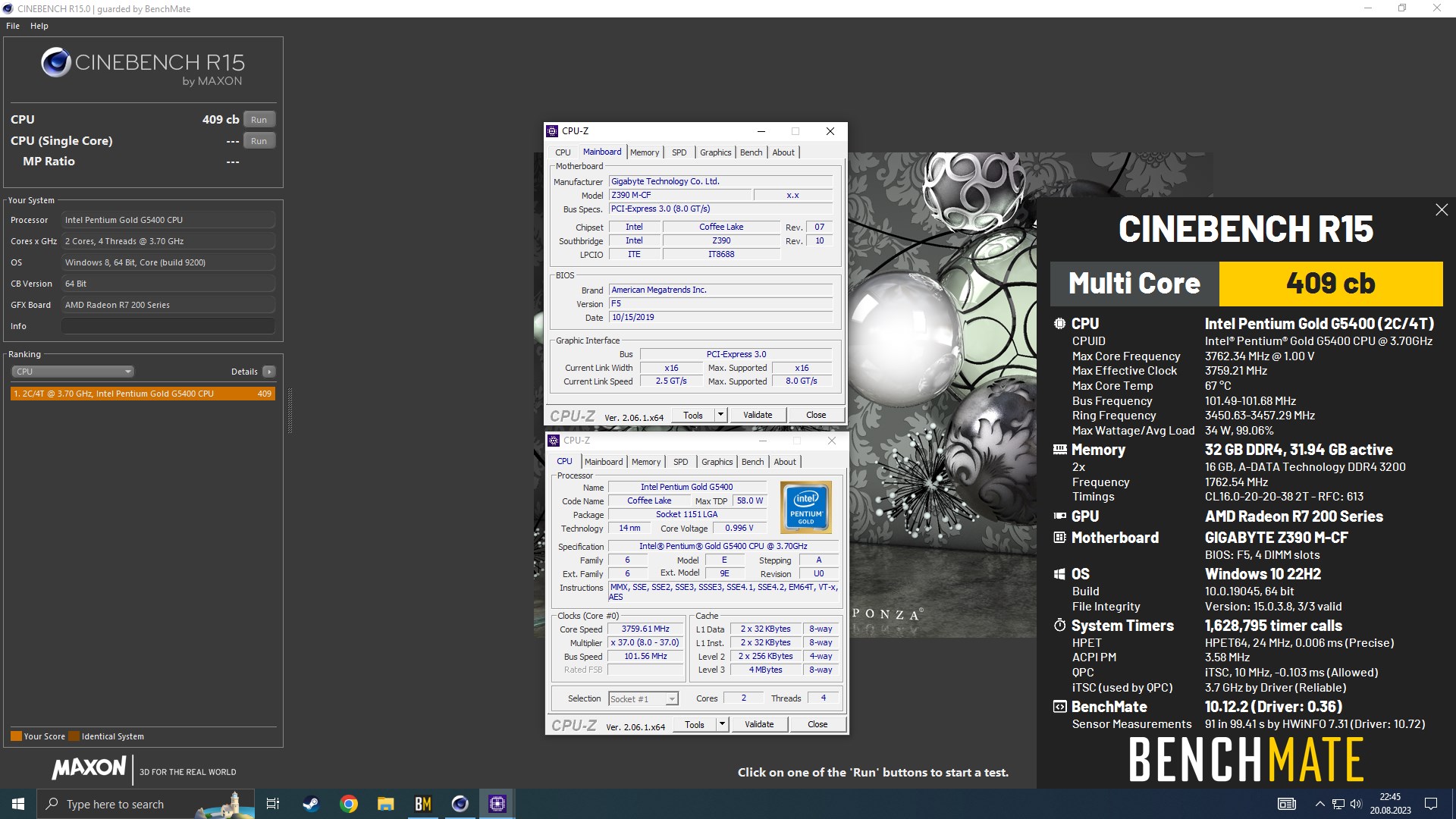
Task: Click the System Timers clock icon
Action: point(1059,626)
